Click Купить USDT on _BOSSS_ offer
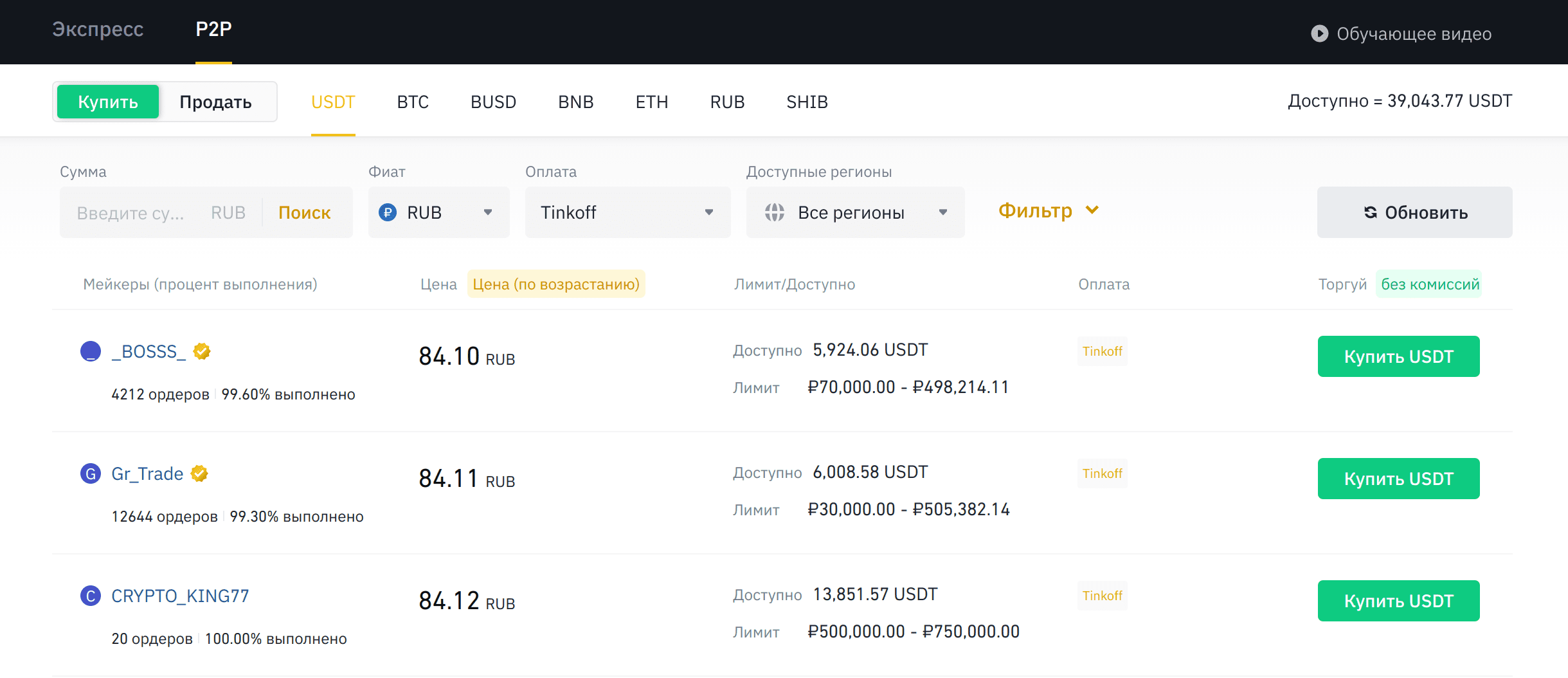Viewport: 1568px width, 678px height. tap(1399, 356)
